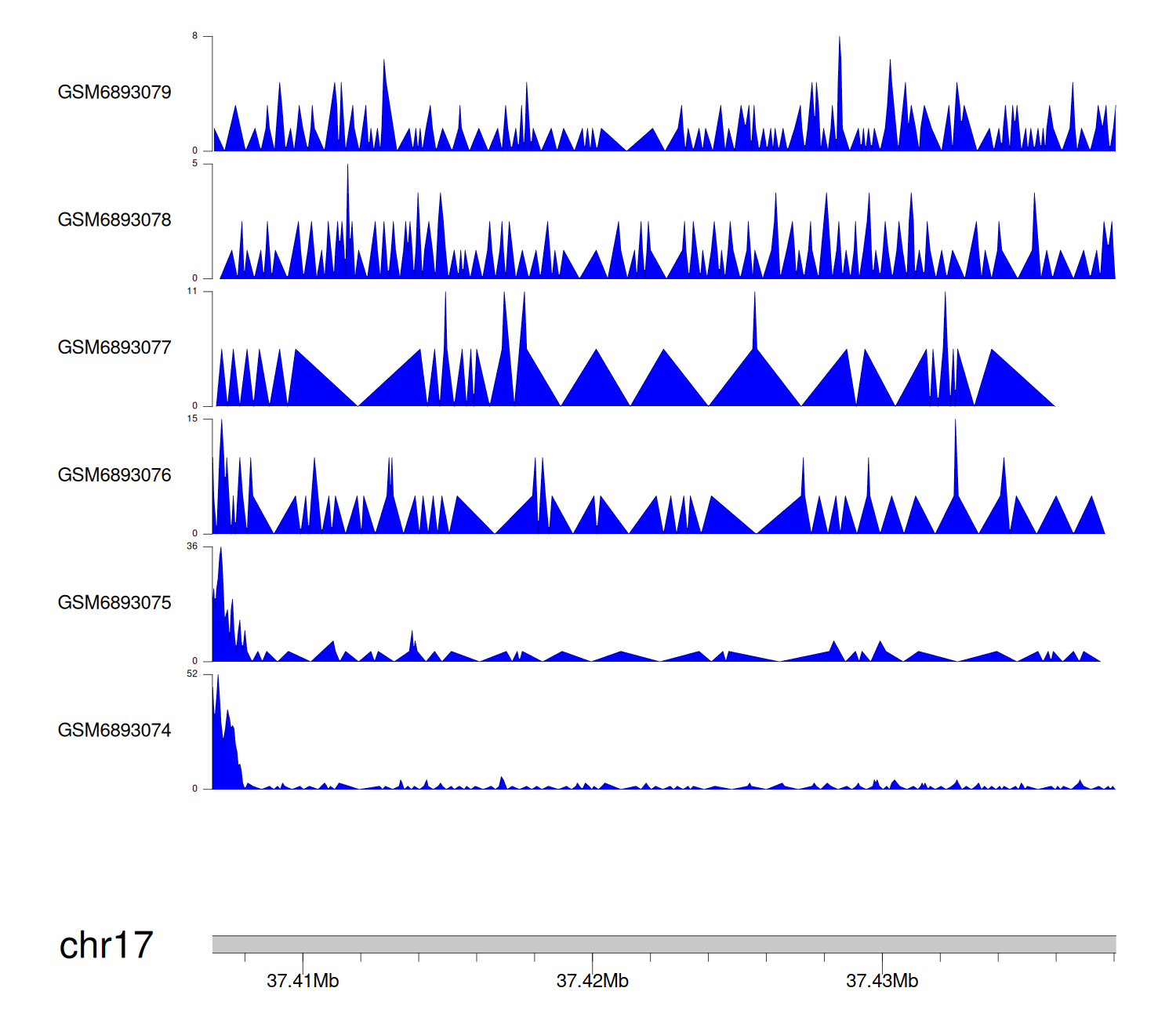Click the y-axis maximum value 36

click(192, 547)
